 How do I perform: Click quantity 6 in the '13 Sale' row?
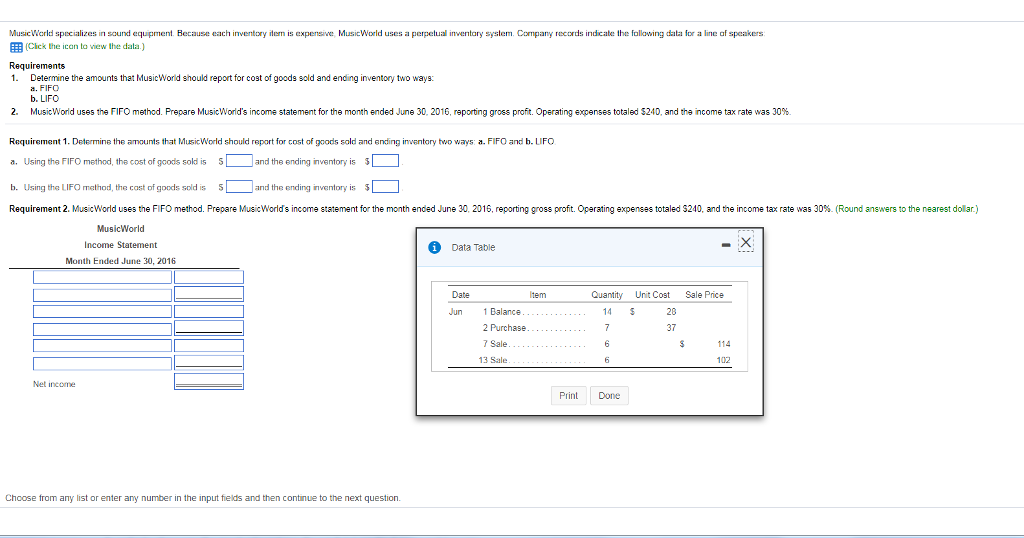[x=607, y=360]
